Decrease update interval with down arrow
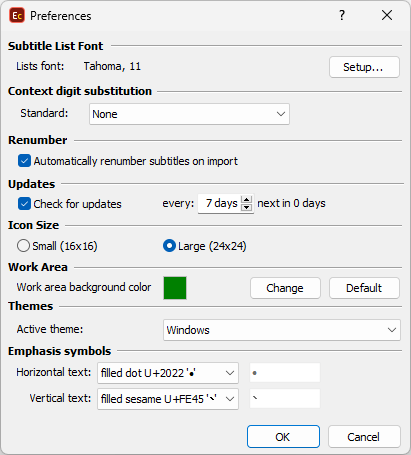Image resolution: width=411 pixels, height=455 pixels. (x=246, y=207)
